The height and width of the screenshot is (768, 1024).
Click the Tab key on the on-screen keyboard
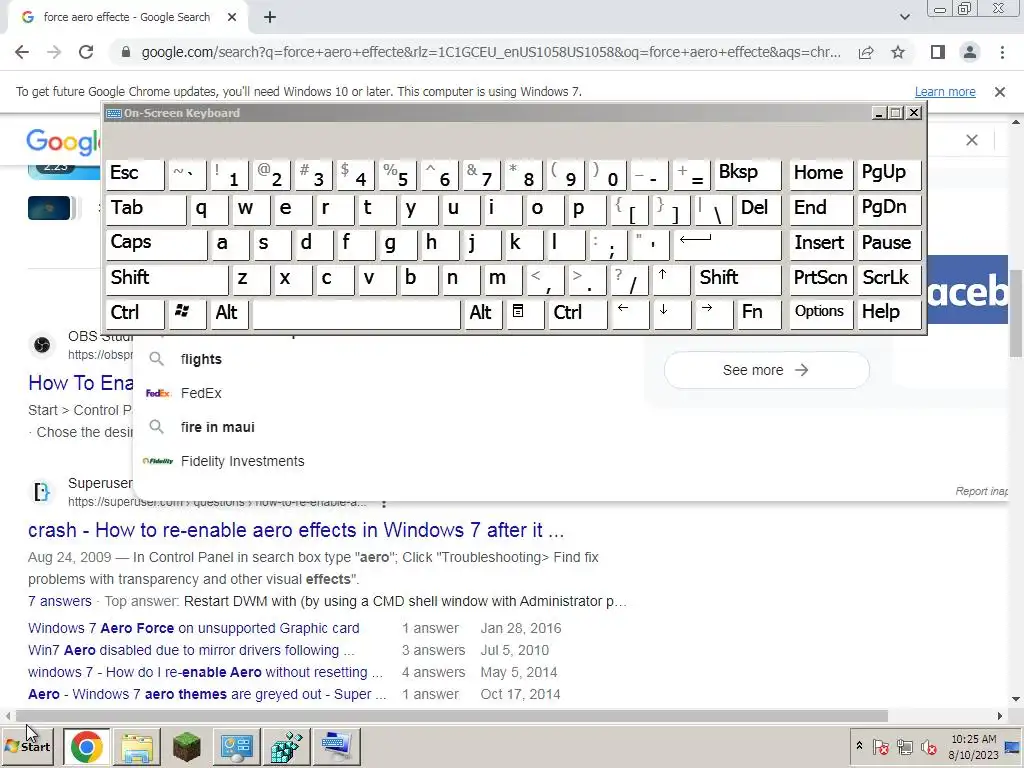pyautogui.click(x=146, y=209)
